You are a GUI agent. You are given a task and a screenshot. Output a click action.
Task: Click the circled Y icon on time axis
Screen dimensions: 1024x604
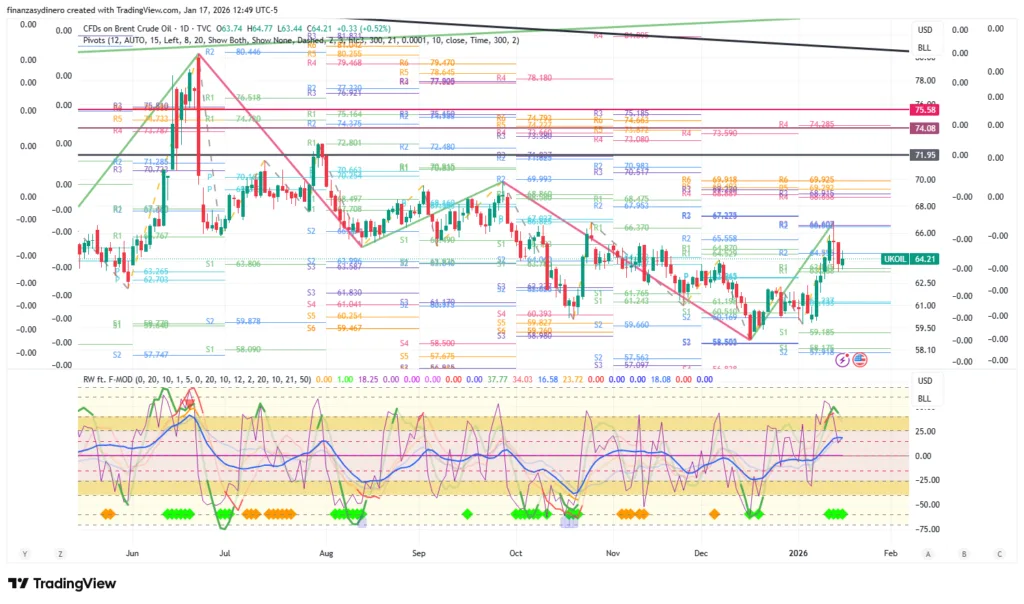(25, 553)
